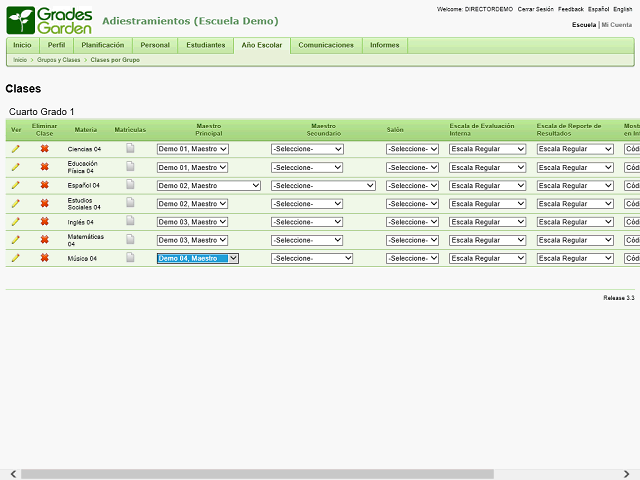Viewport: 640px width, 480px height.
Task: Delete the Español 04 class with red X
Action: (x=44, y=185)
